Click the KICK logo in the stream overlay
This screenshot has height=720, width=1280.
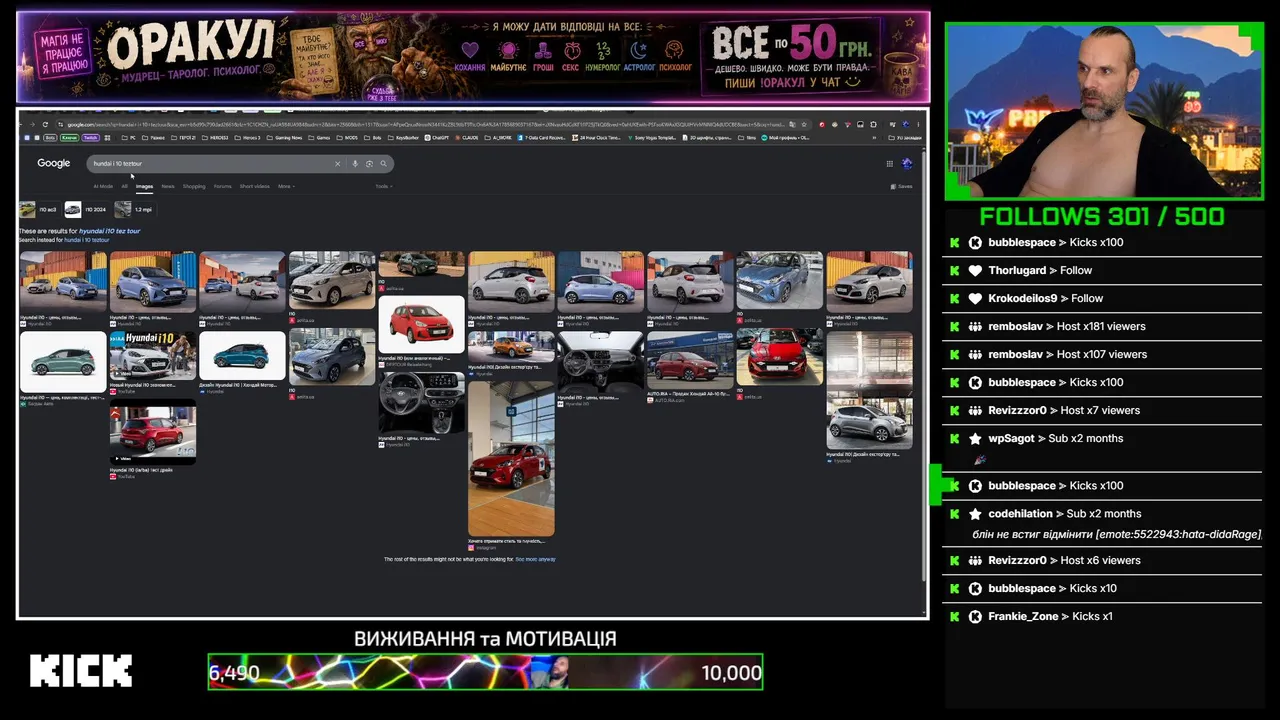(x=81, y=671)
